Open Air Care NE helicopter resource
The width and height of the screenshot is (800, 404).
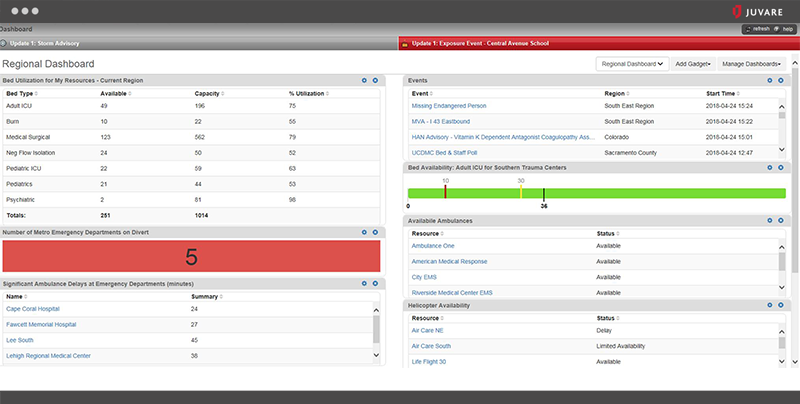click(x=428, y=331)
